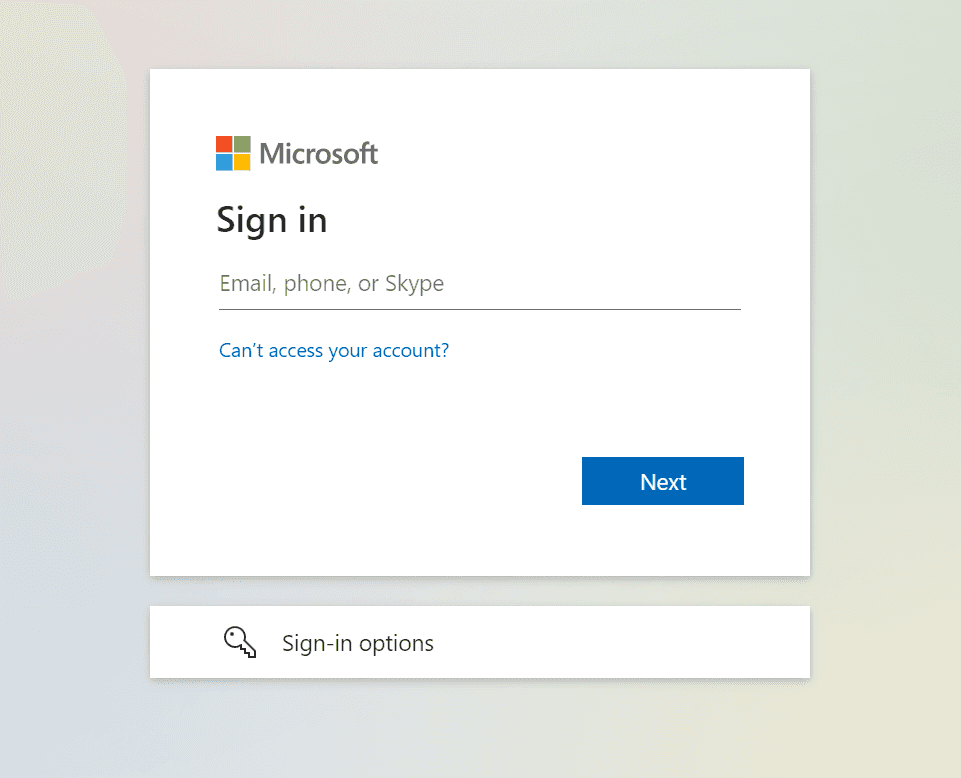Click the yellow square in Microsoft logo
Image resolution: width=961 pixels, height=778 pixels.
pyautogui.click(x=242, y=162)
